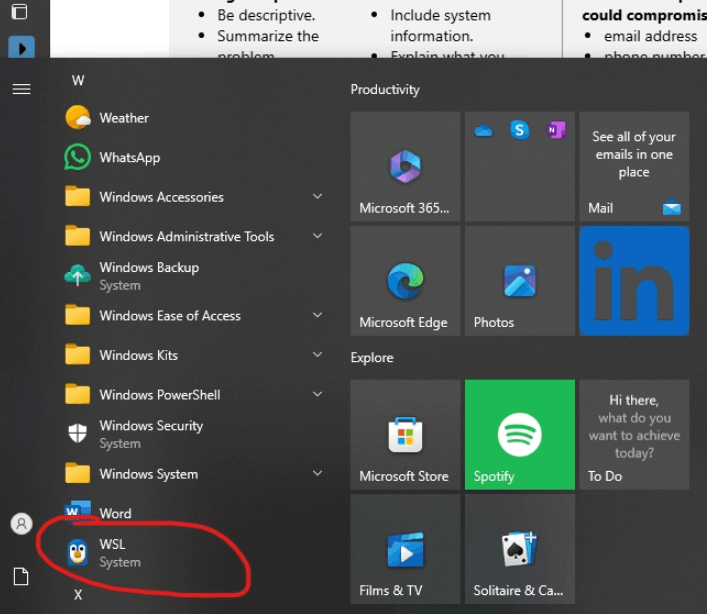
Task: Open the Films & TV tile
Action: click(405, 549)
